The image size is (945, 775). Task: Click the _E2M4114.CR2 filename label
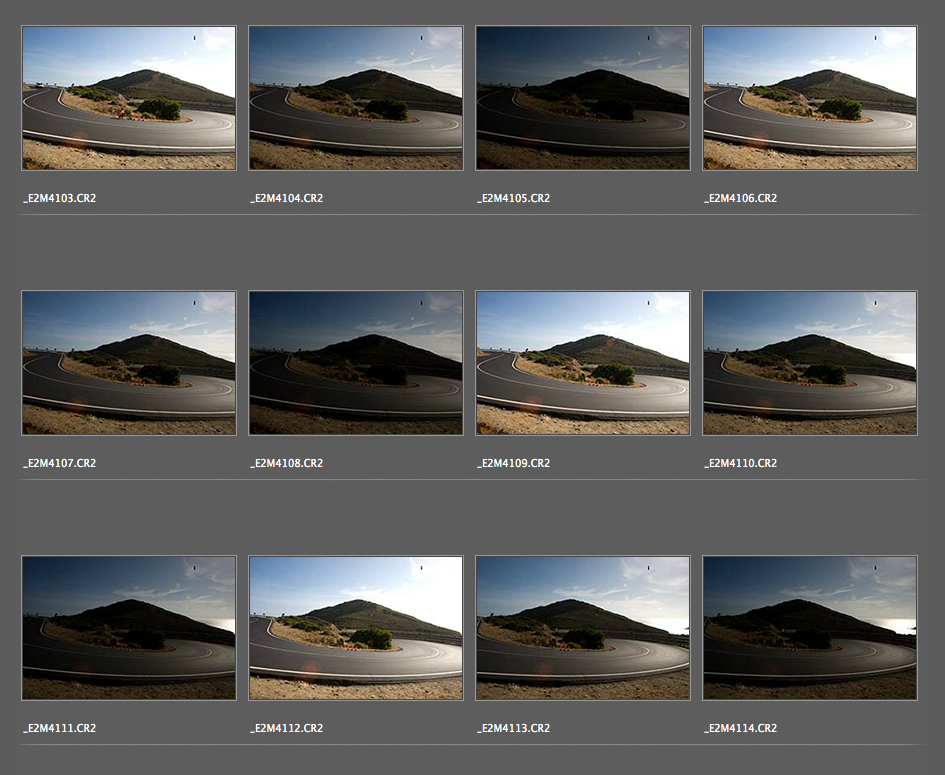click(x=740, y=728)
